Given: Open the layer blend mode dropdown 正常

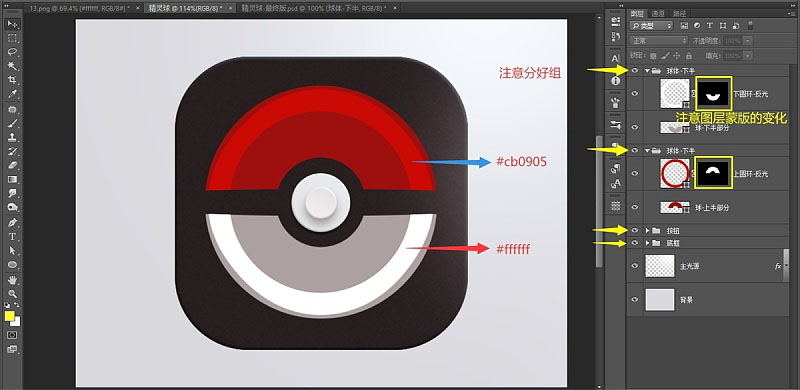Looking at the screenshot, I should click(x=659, y=41).
